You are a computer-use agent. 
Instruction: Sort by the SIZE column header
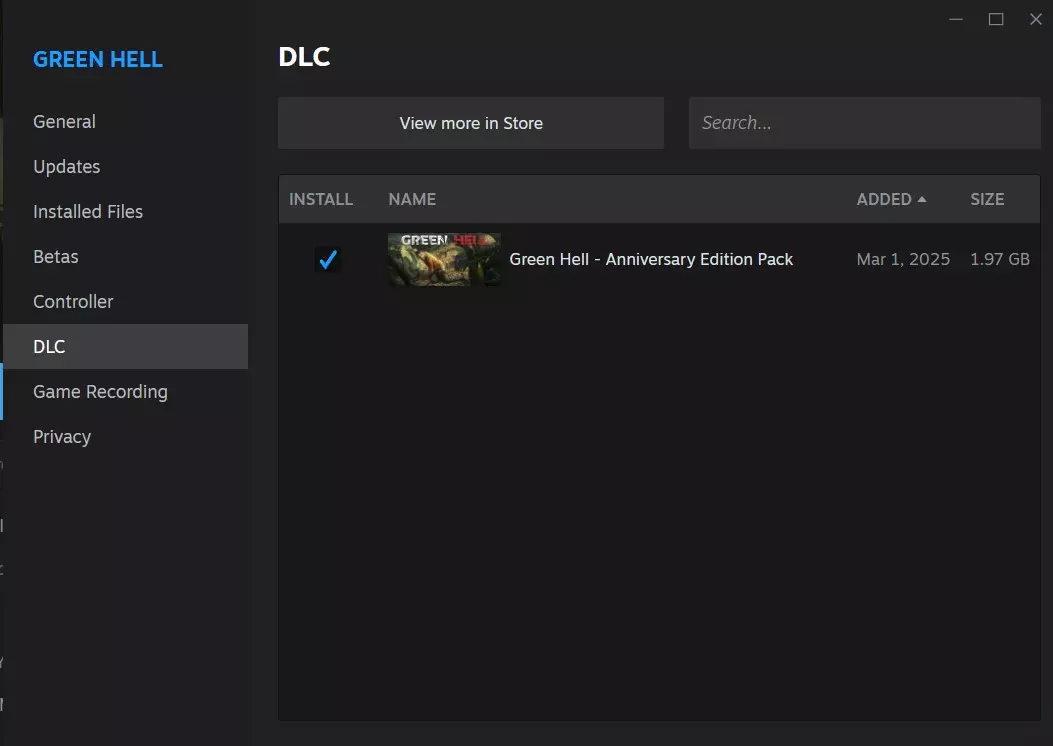987,199
